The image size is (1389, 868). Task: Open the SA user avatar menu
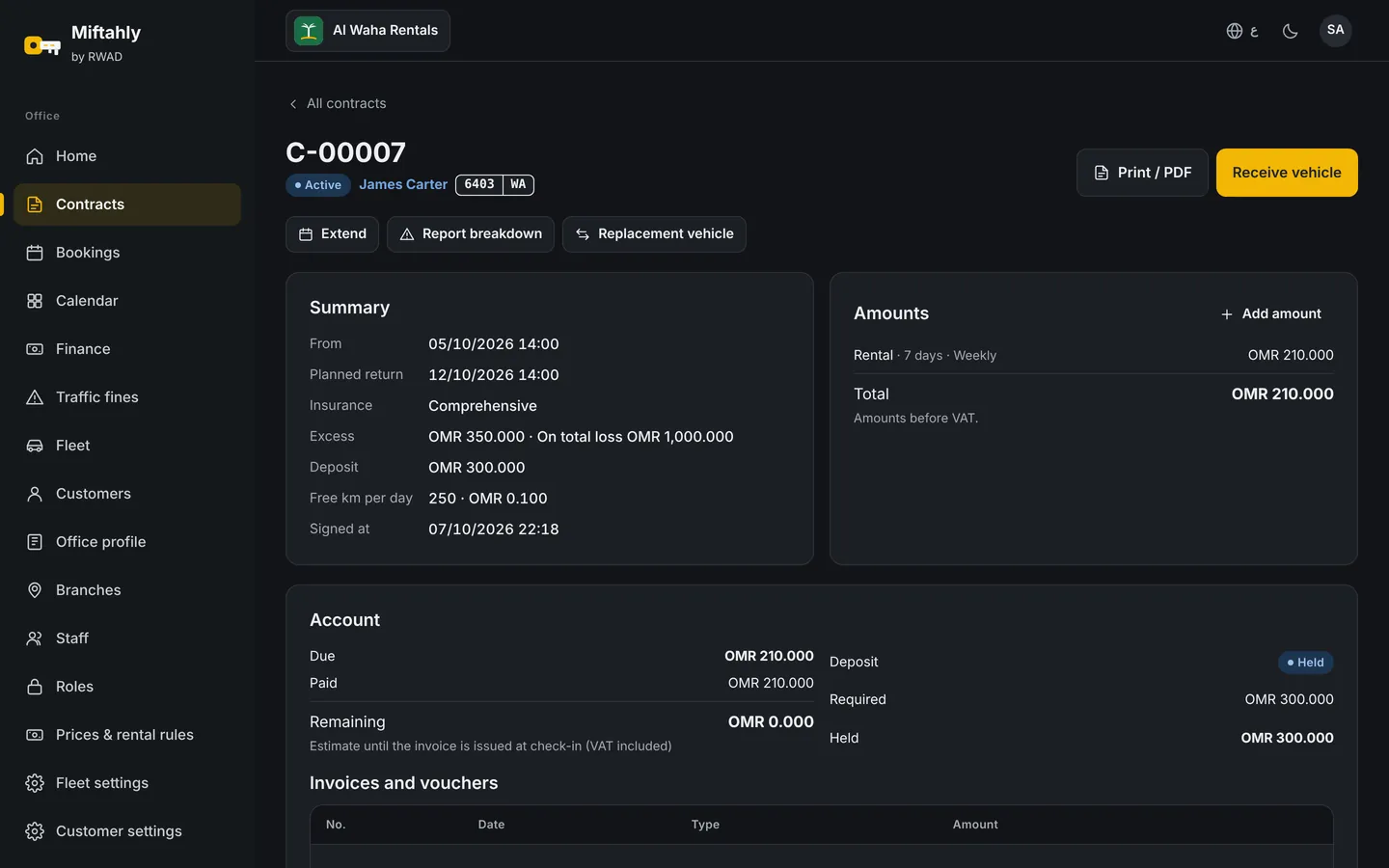(x=1335, y=30)
